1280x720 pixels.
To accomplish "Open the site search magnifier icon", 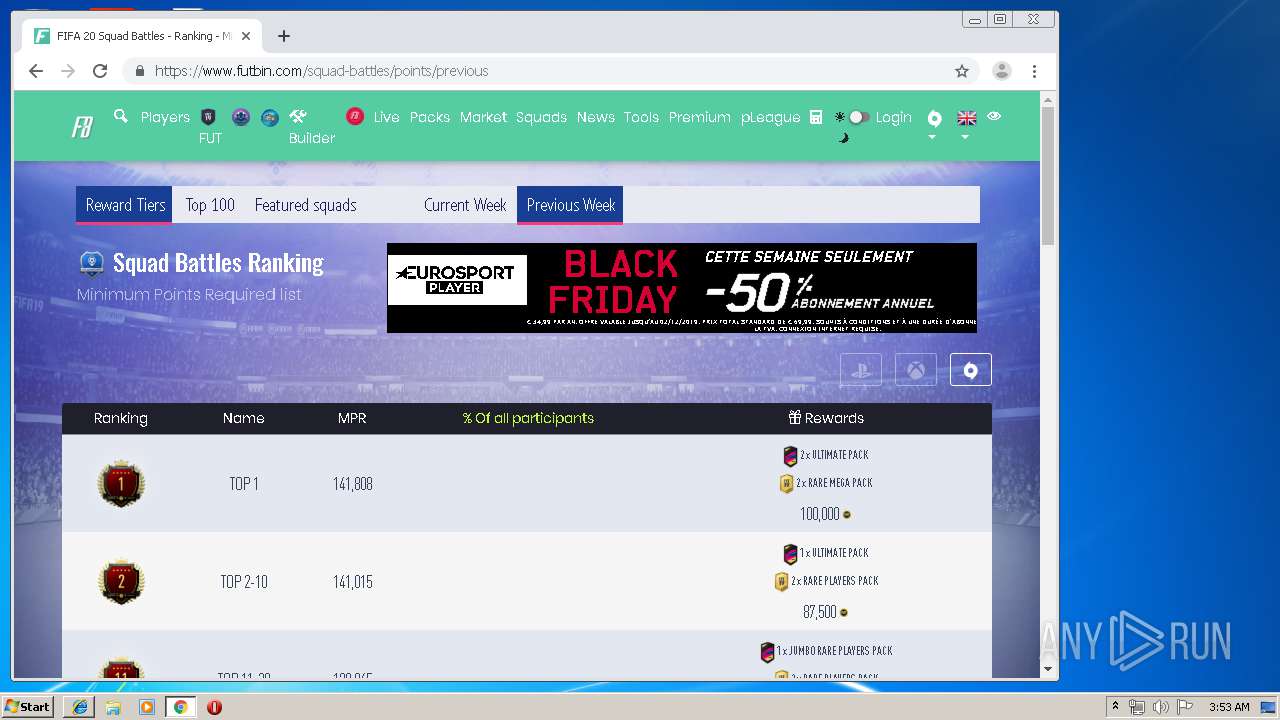I will point(121,117).
